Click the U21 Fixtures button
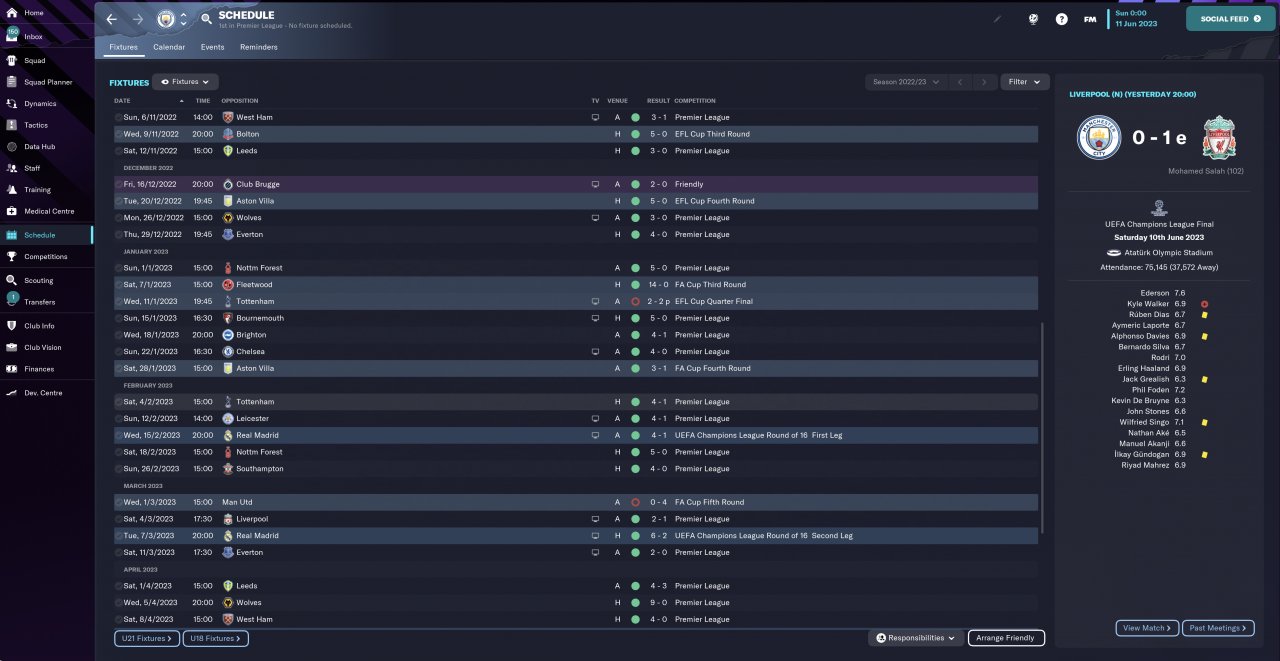Image resolution: width=1280 pixels, height=661 pixels. point(146,638)
